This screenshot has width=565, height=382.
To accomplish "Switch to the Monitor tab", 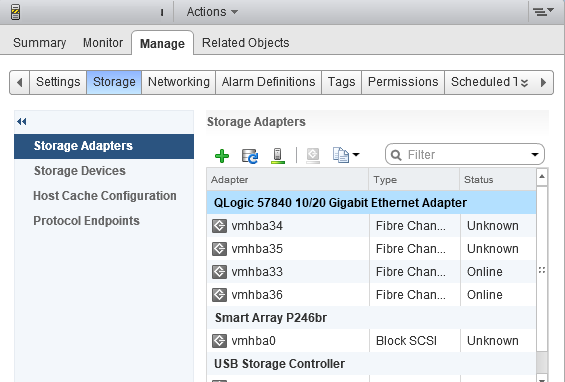I will click(x=103, y=43).
